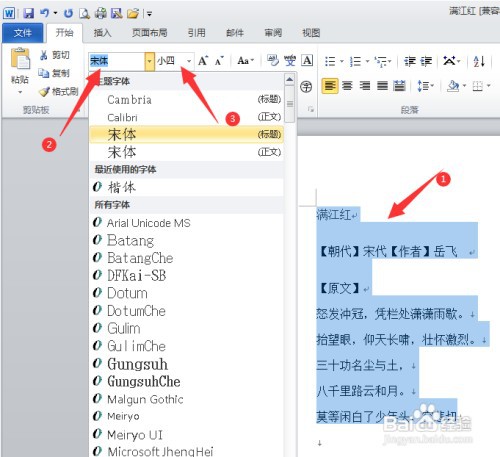Click font list scroll up arrow
The width and height of the screenshot is (500, 457).
(289, 79)
